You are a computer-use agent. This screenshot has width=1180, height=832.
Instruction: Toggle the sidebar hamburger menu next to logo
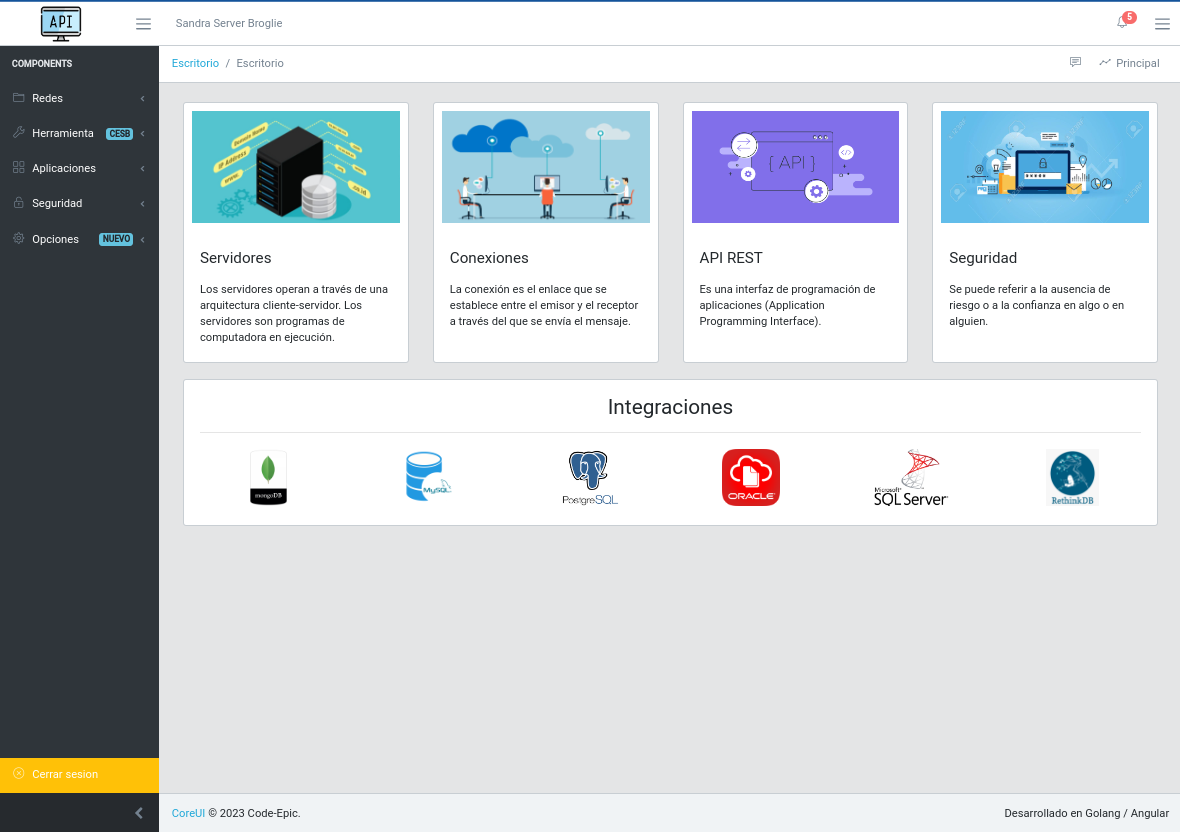[x=143, y=24]
